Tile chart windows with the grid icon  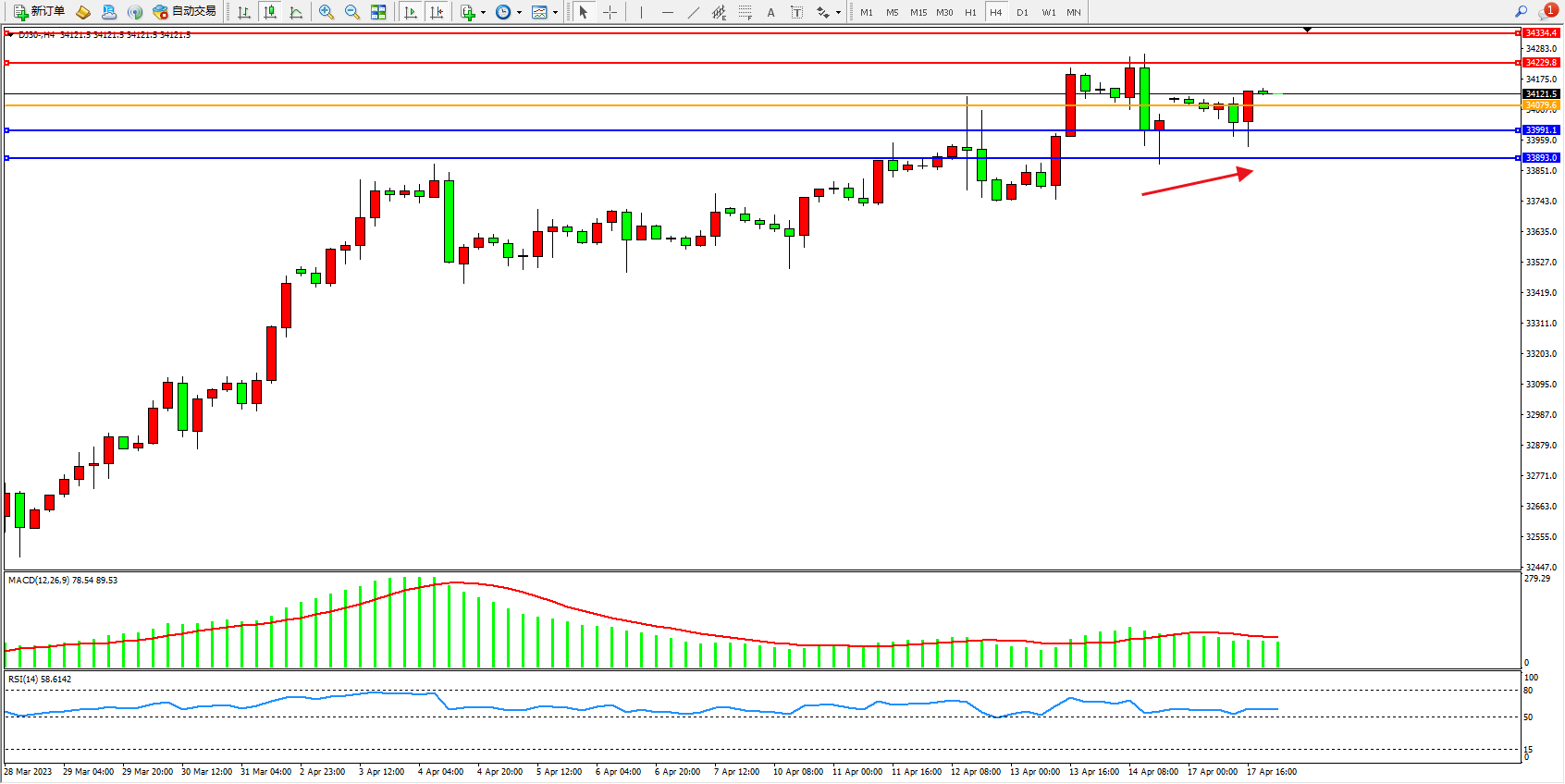click(378, 12)
